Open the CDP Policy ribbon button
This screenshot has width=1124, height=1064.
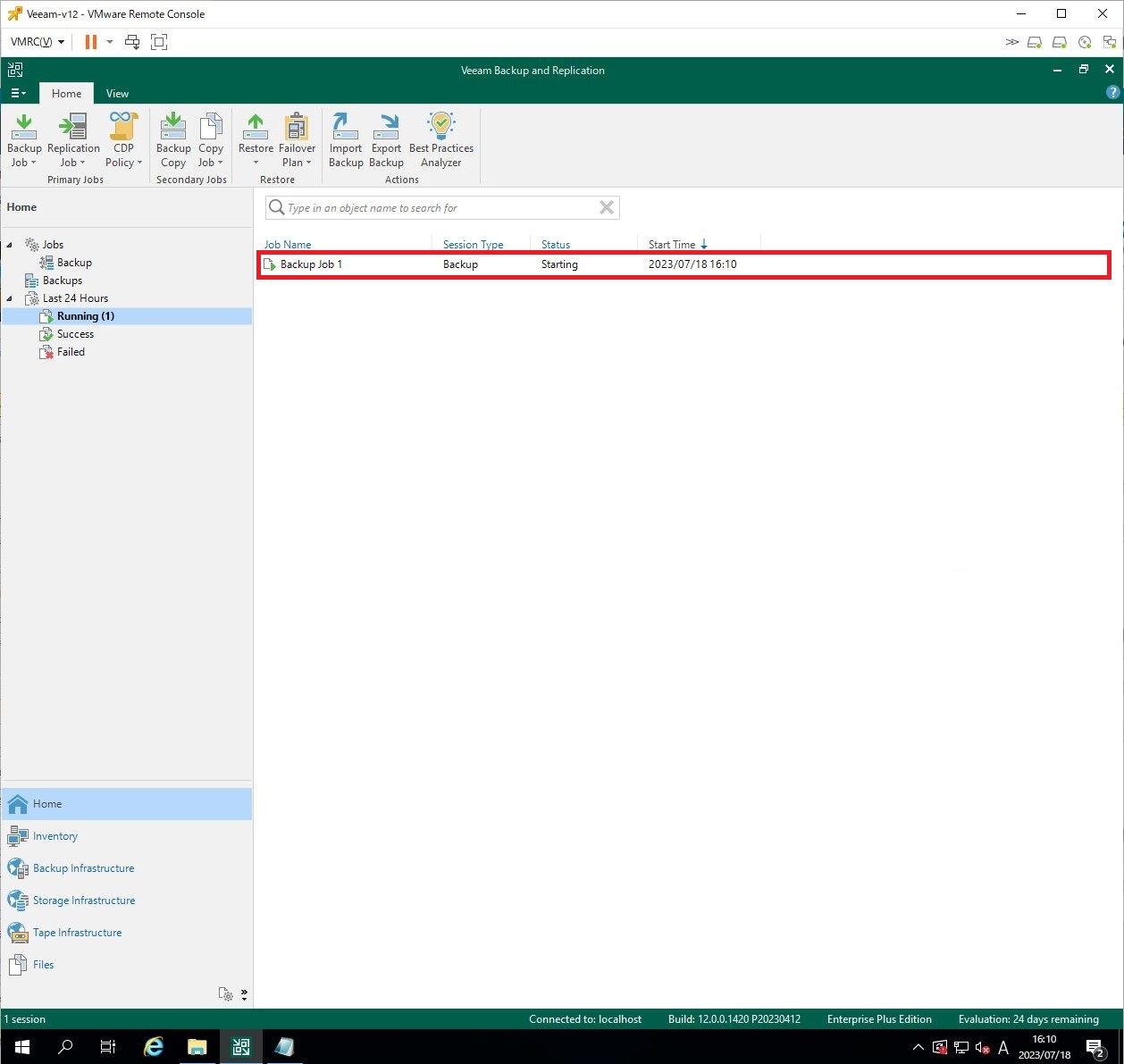click(x=123, y=140)
